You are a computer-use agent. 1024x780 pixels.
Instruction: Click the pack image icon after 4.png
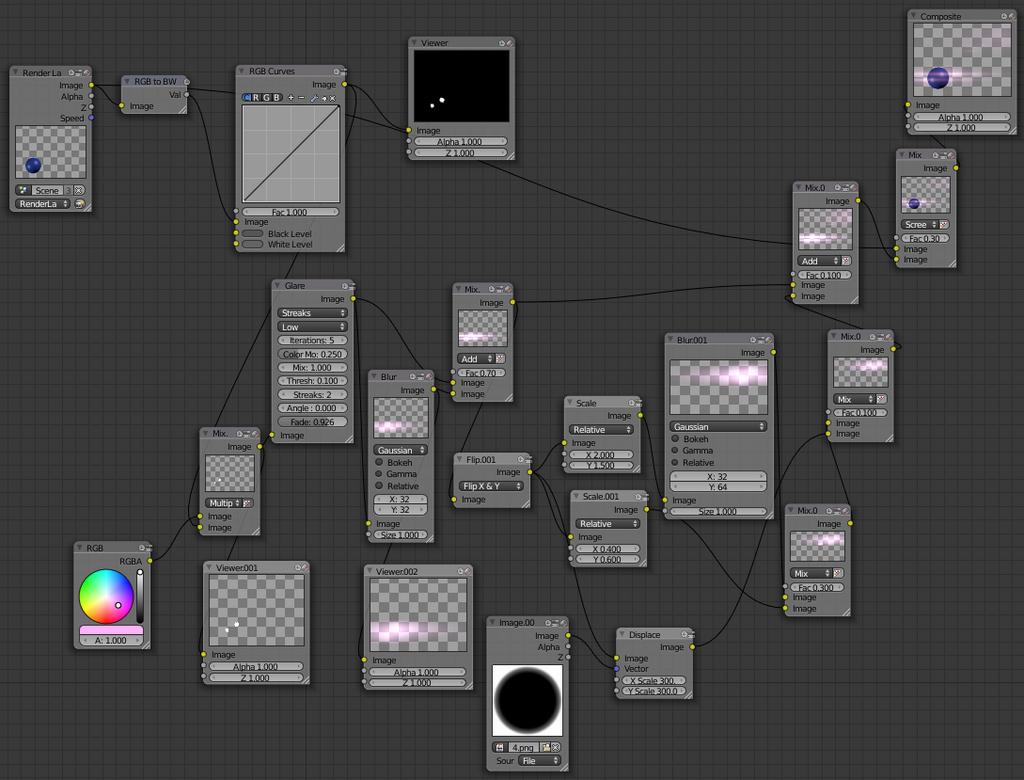545,747
